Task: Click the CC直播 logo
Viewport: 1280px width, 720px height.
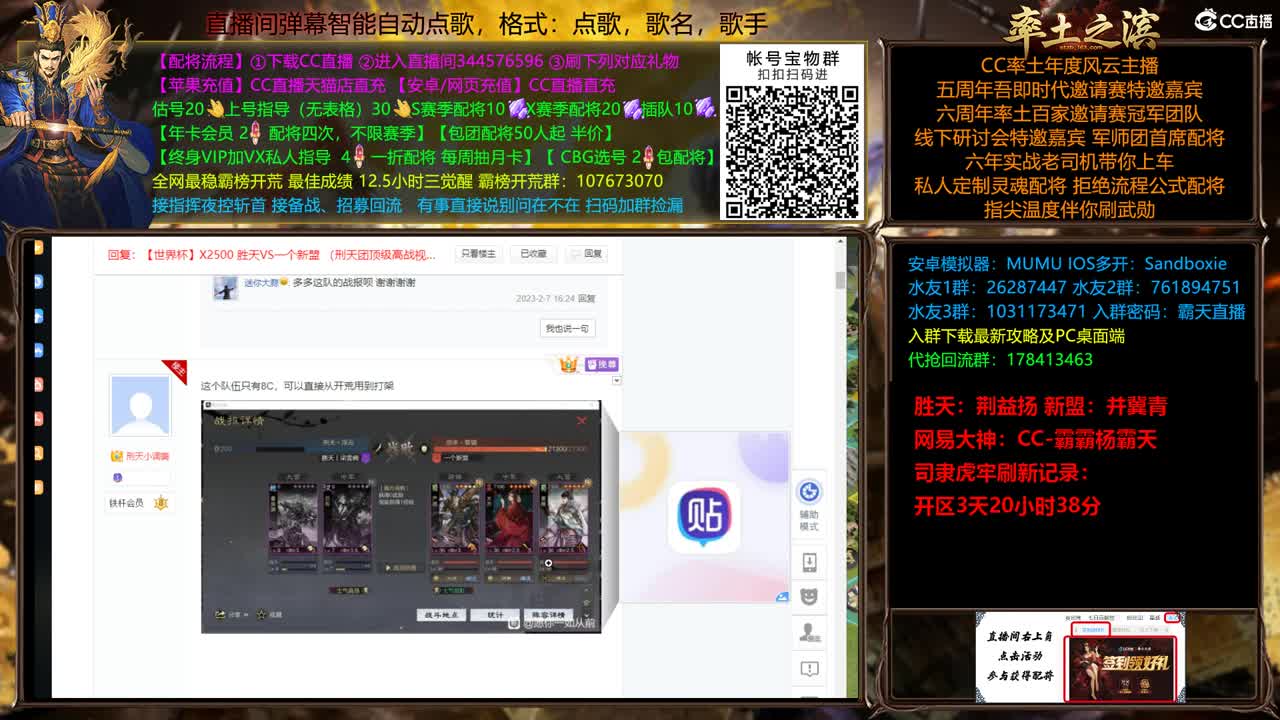Action: tap(1233, 20)
